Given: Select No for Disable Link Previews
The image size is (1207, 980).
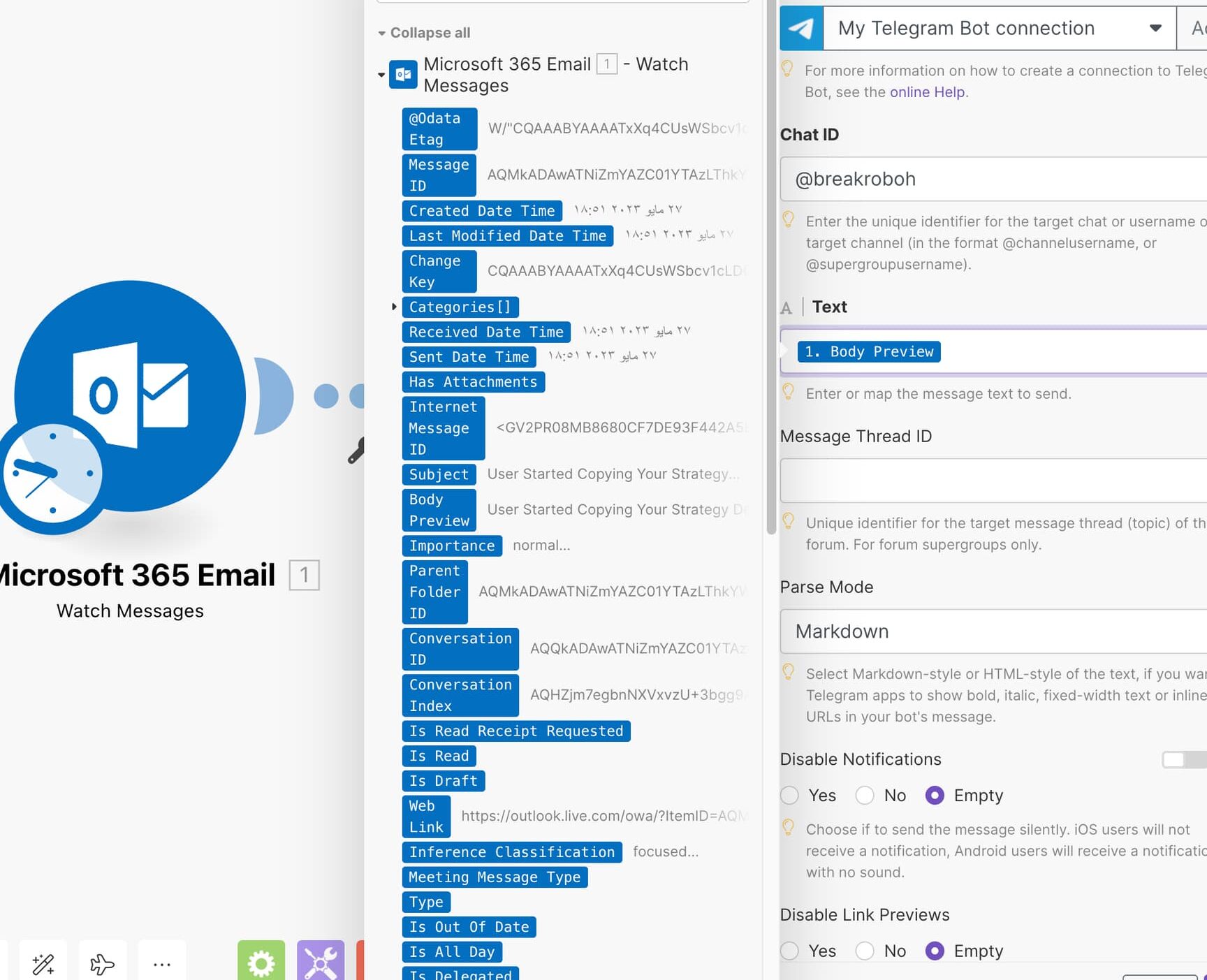Looking at the screenshot, I should (865, 951).
